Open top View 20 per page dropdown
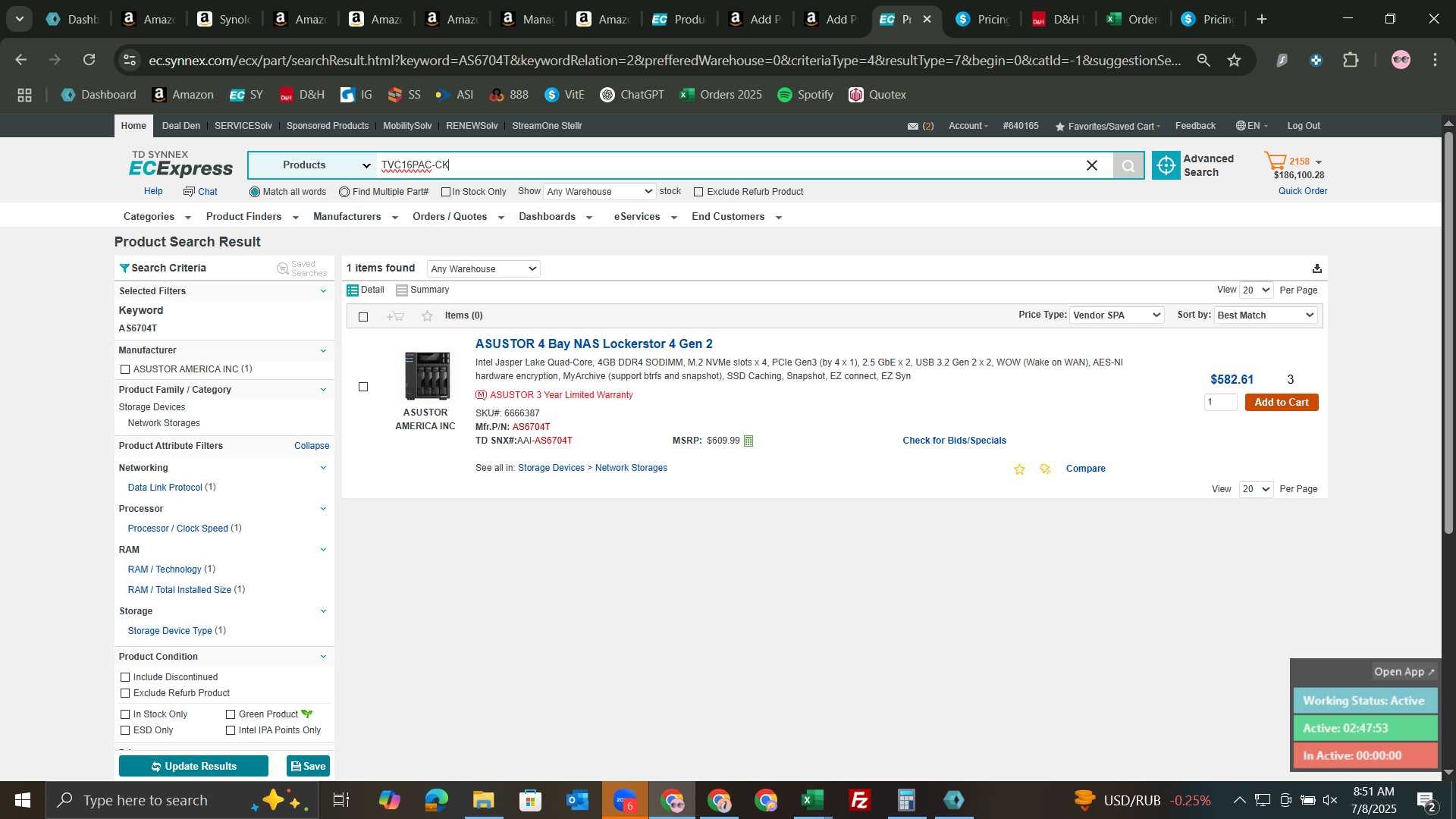1456x819 pixels. point(1256,290)
